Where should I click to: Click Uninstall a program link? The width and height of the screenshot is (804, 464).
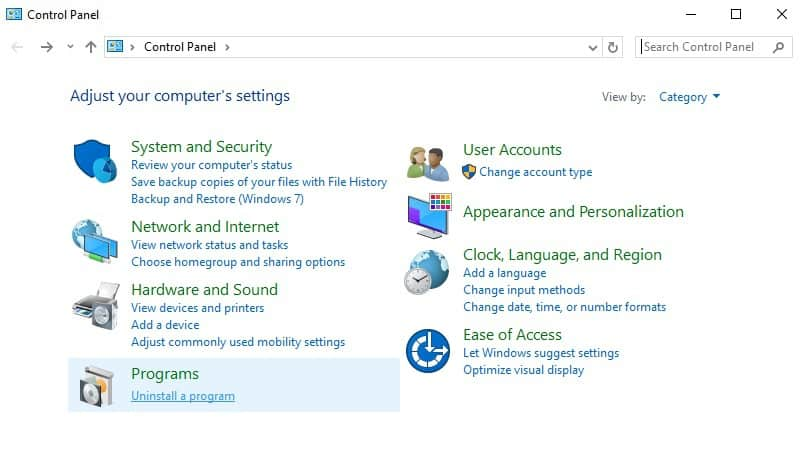pyautogui.click(x=183, y=396)
